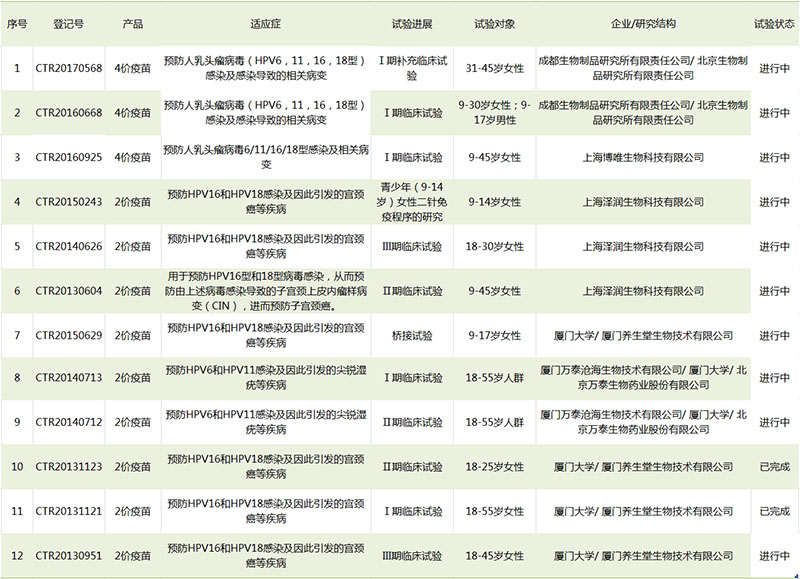Click the 9-14岁女性 cell
This screenshot has width=800, height=579.
[494, 202]
